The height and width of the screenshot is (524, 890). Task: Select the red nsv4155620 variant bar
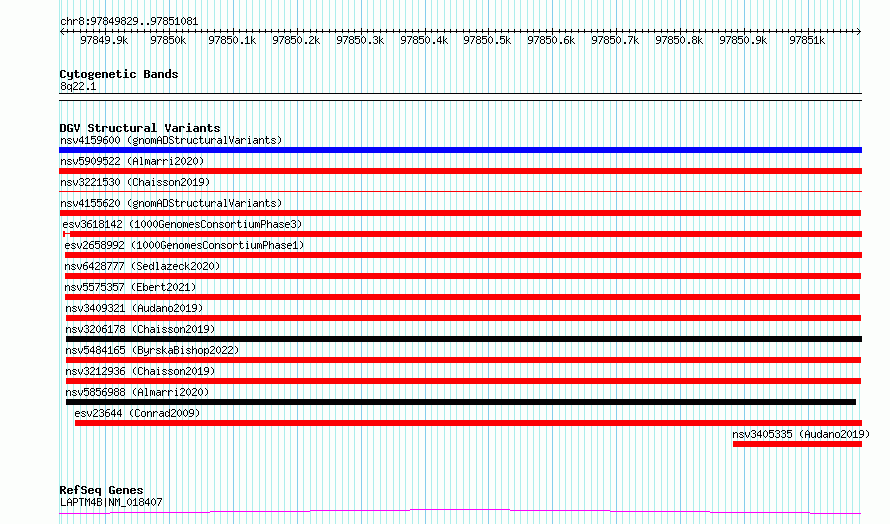460,213
